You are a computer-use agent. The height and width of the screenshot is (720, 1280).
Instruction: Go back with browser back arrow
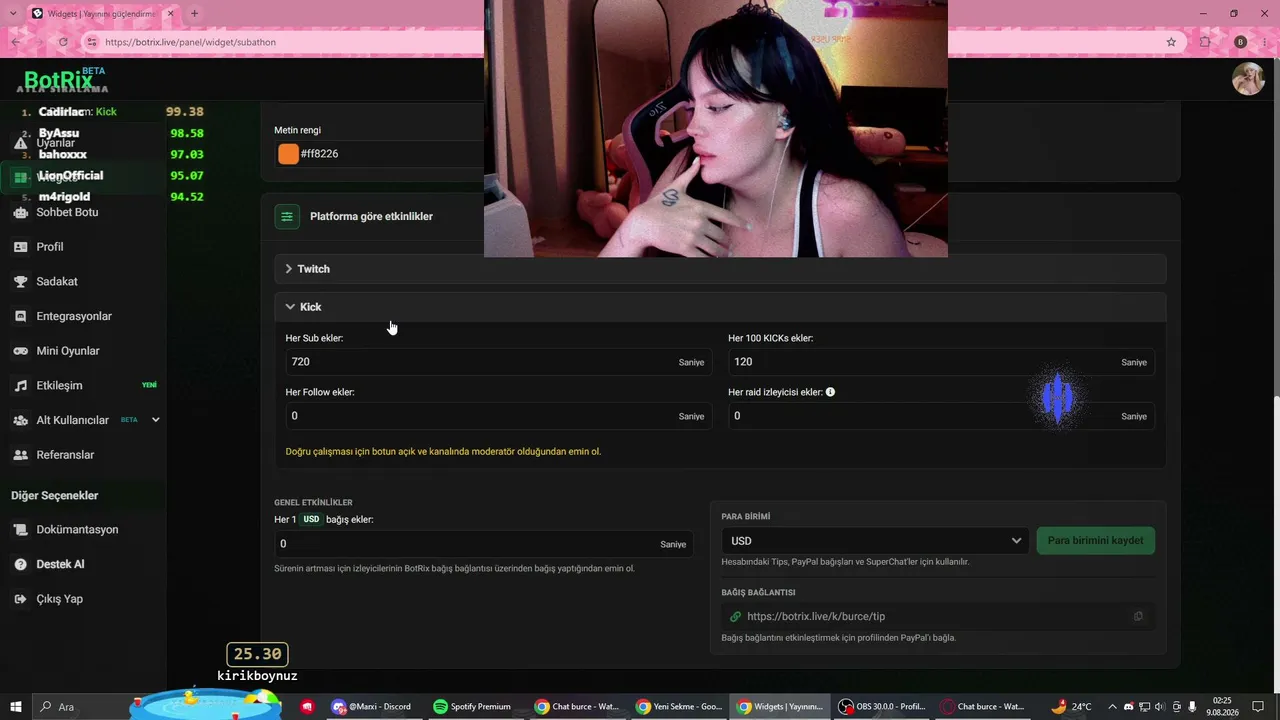click(x=16, y=42)
